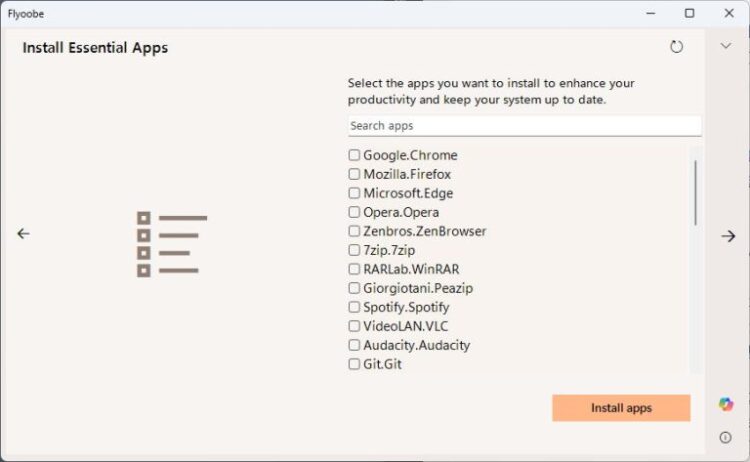Expand the chevron at top right sidebar
The width and height of the screenshot is (750, 462).
pos(726,46)
